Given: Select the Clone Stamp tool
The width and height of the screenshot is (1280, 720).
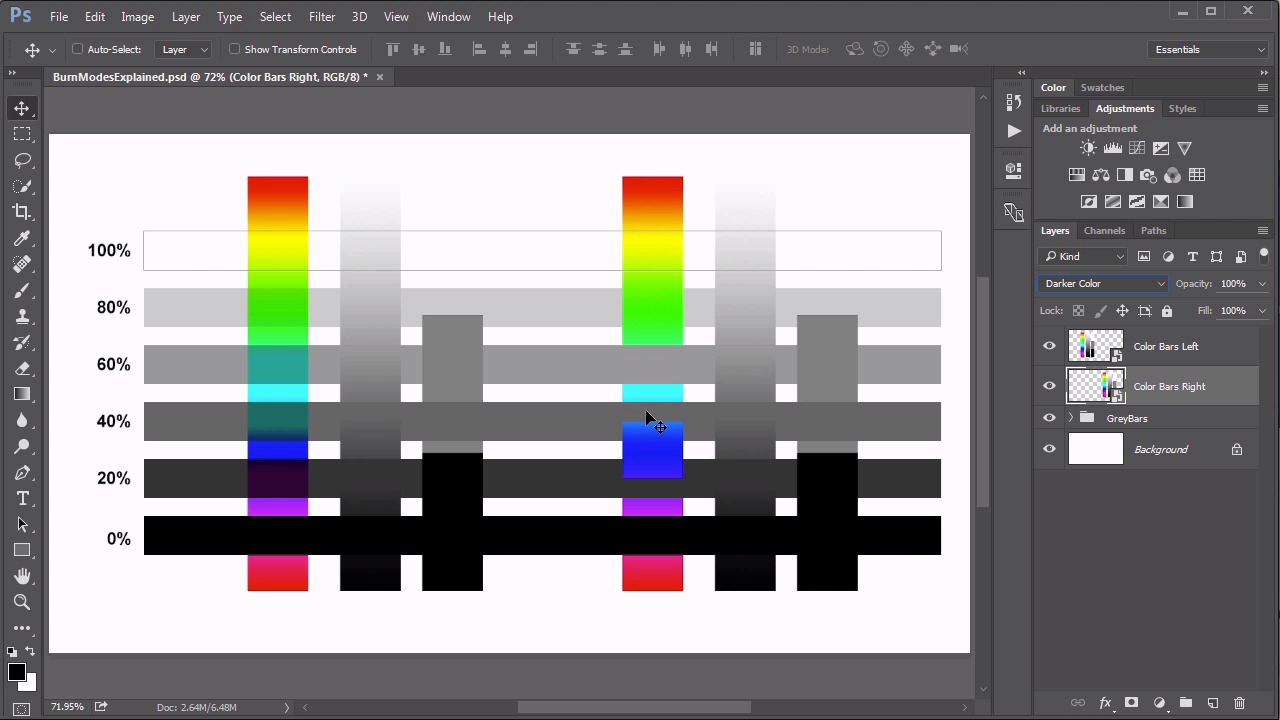Looking at the screenshot, I should (22, 316).
